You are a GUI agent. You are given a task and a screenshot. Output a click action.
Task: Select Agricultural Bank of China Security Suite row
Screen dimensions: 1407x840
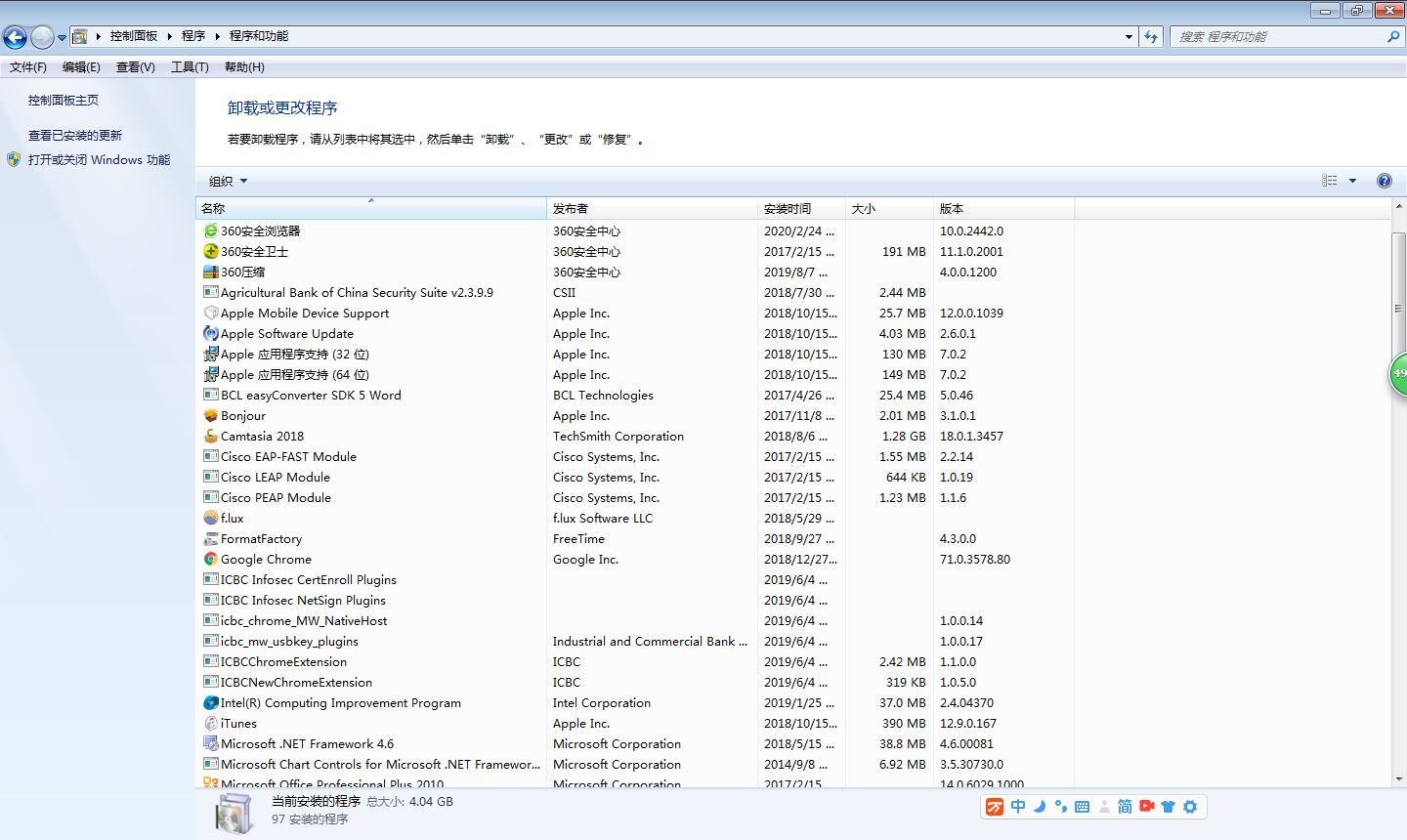click(x=635, y=292)
